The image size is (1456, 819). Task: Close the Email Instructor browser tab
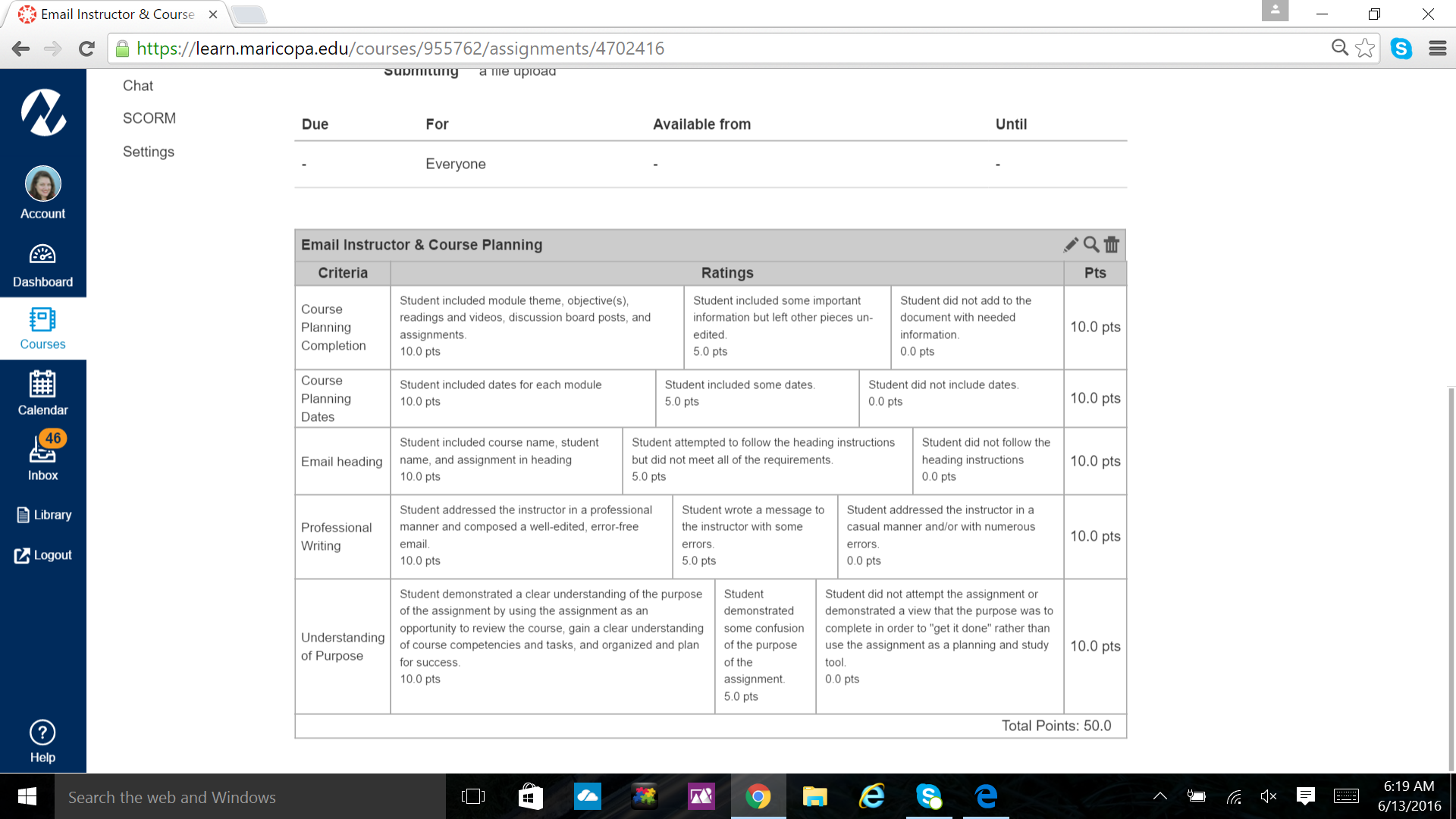coord(213,14)
